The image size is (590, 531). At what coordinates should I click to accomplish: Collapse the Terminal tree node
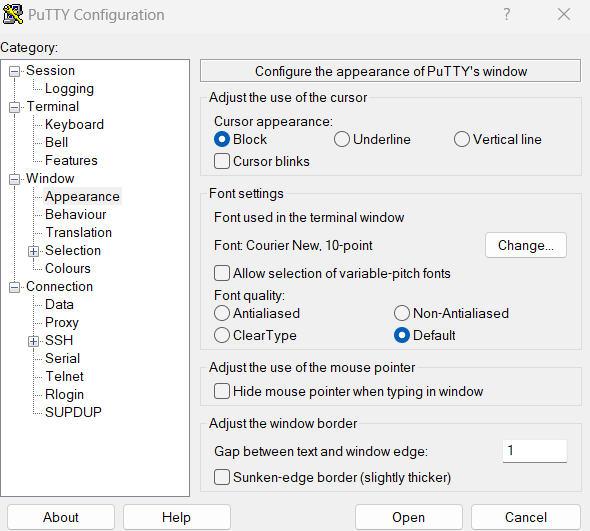coord(14,107)
